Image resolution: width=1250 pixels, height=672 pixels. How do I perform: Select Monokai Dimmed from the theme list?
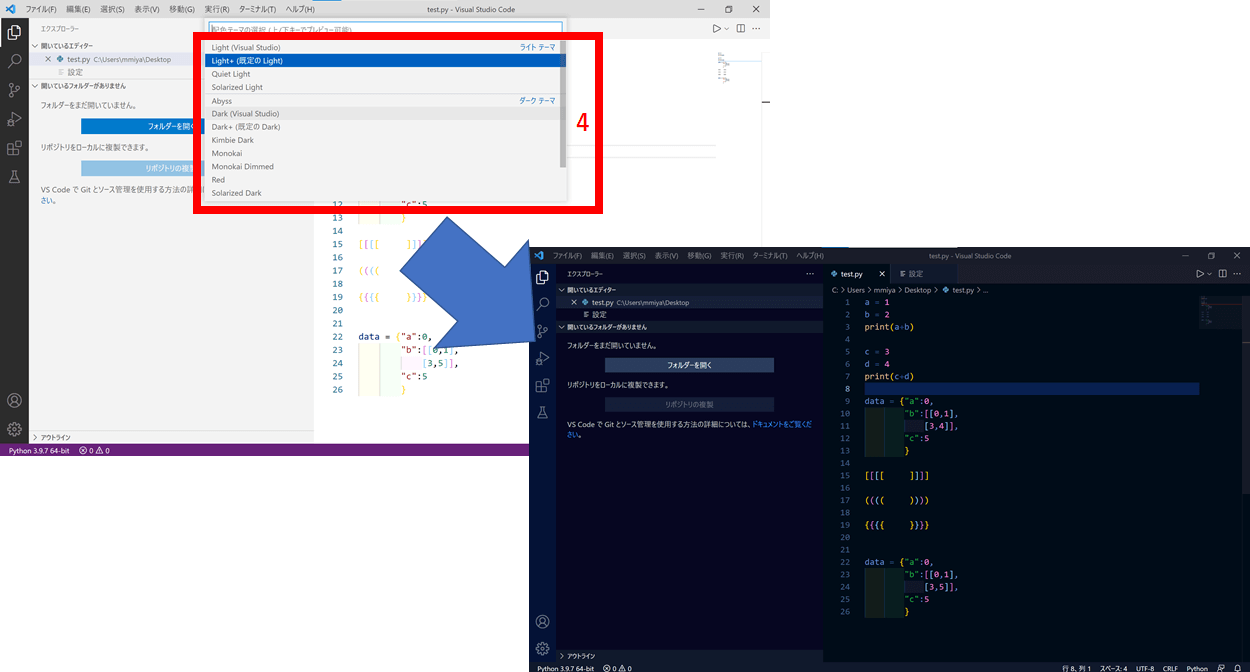pos(242,167)
